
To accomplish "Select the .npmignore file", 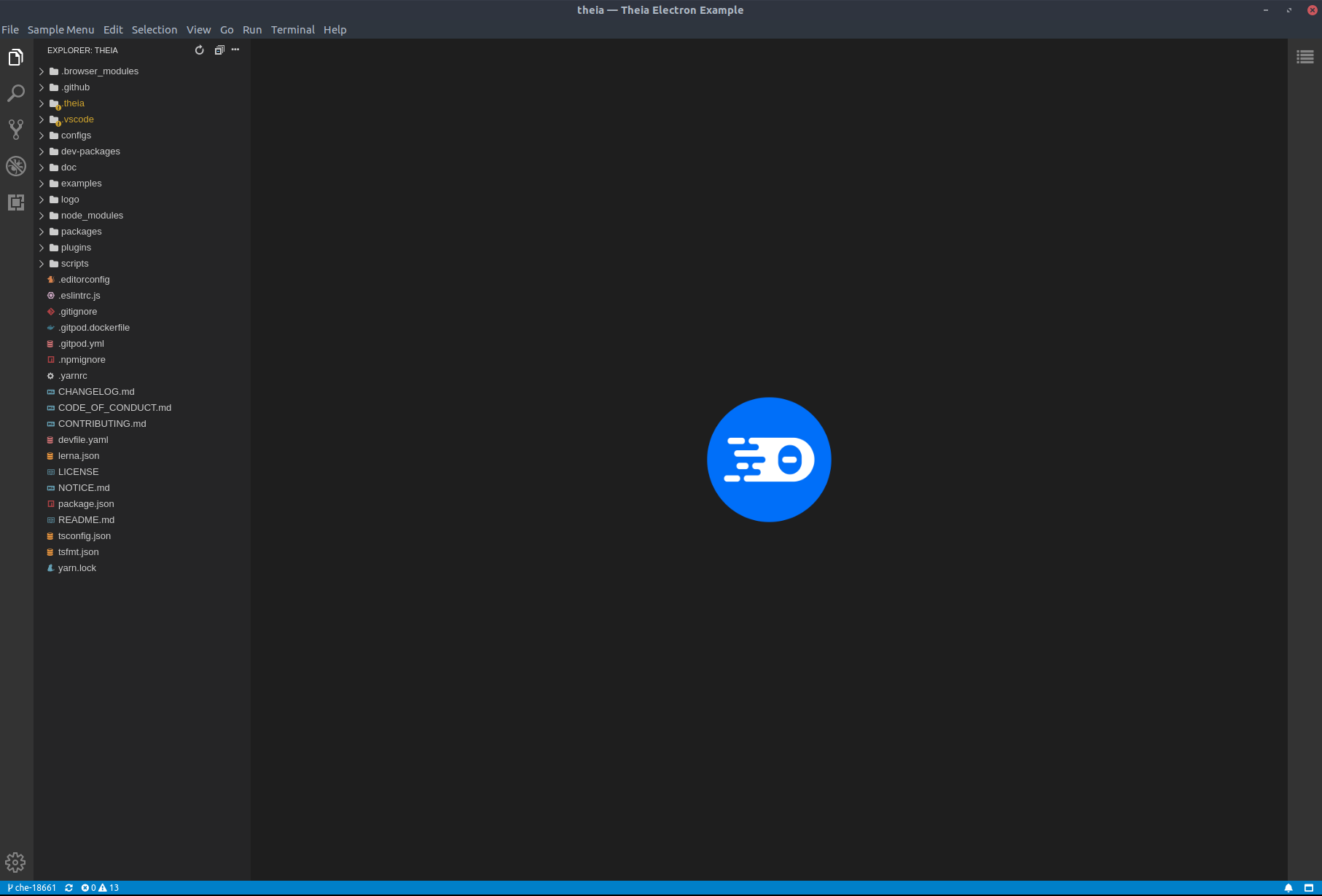I will coord(142,360).
